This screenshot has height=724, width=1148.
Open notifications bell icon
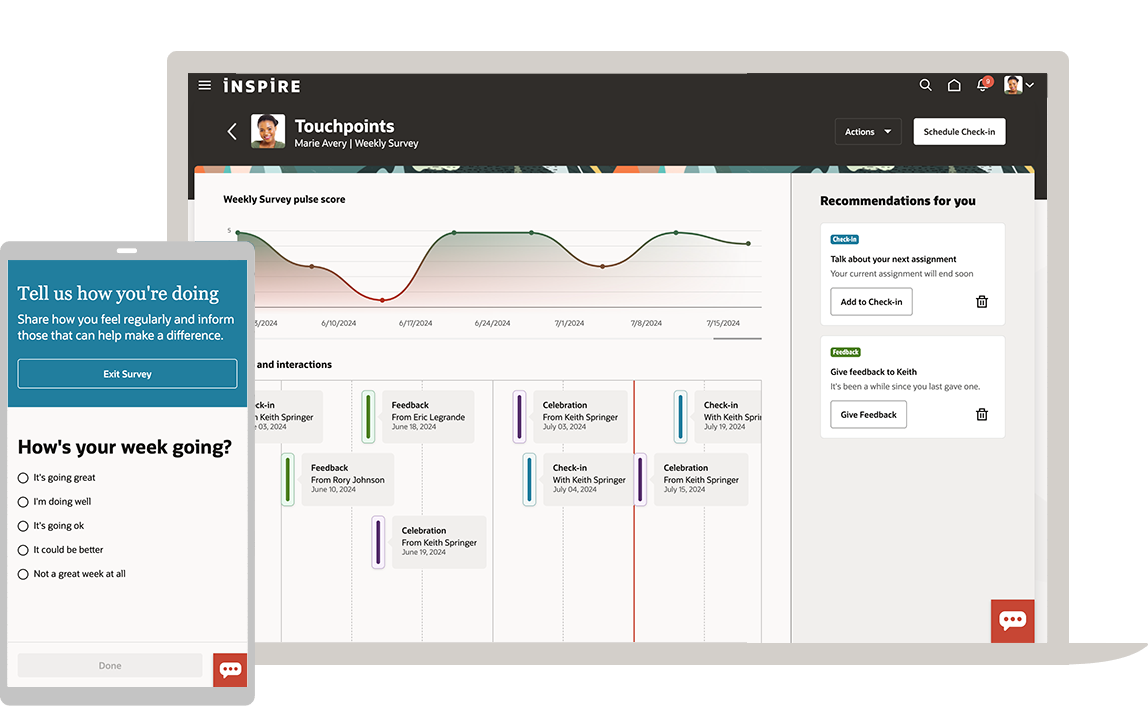click(x=983, y=86)
